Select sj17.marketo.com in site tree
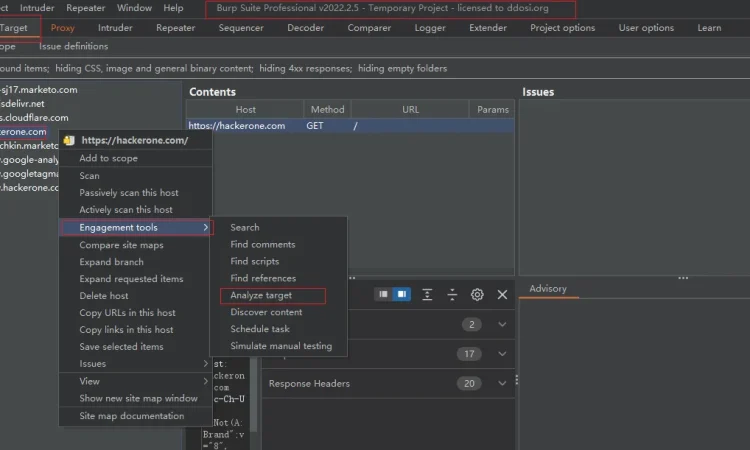The image size is (750, 450). pos(39,90)
